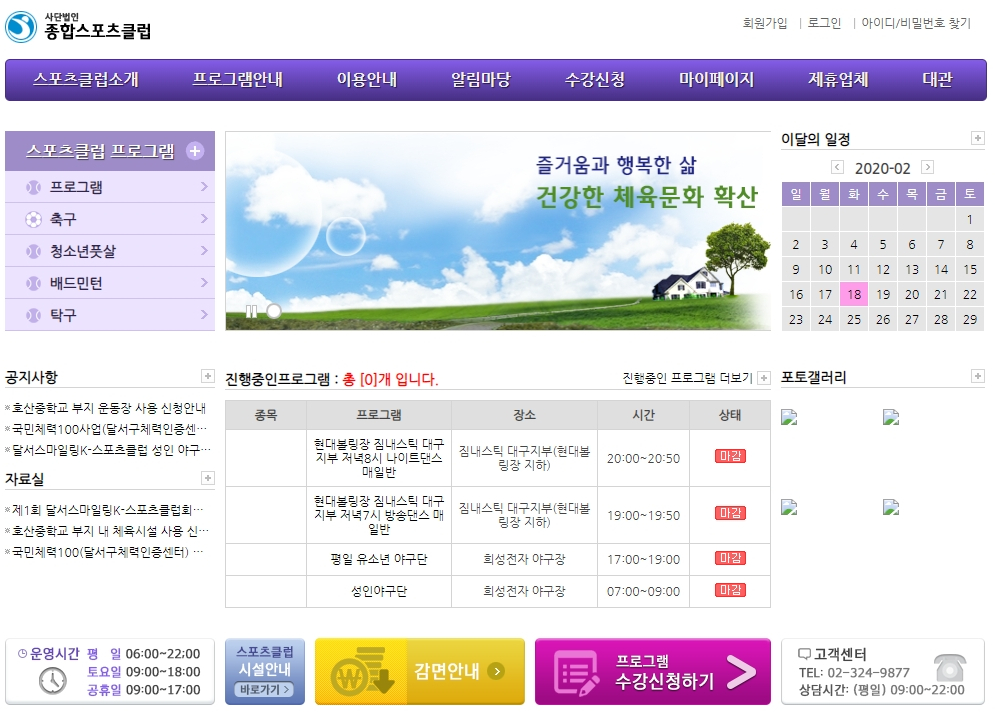Click plus icon beside 공지사항
Image resolution: width=1005 pixels, height=716 pixels.
pos(207,377)
